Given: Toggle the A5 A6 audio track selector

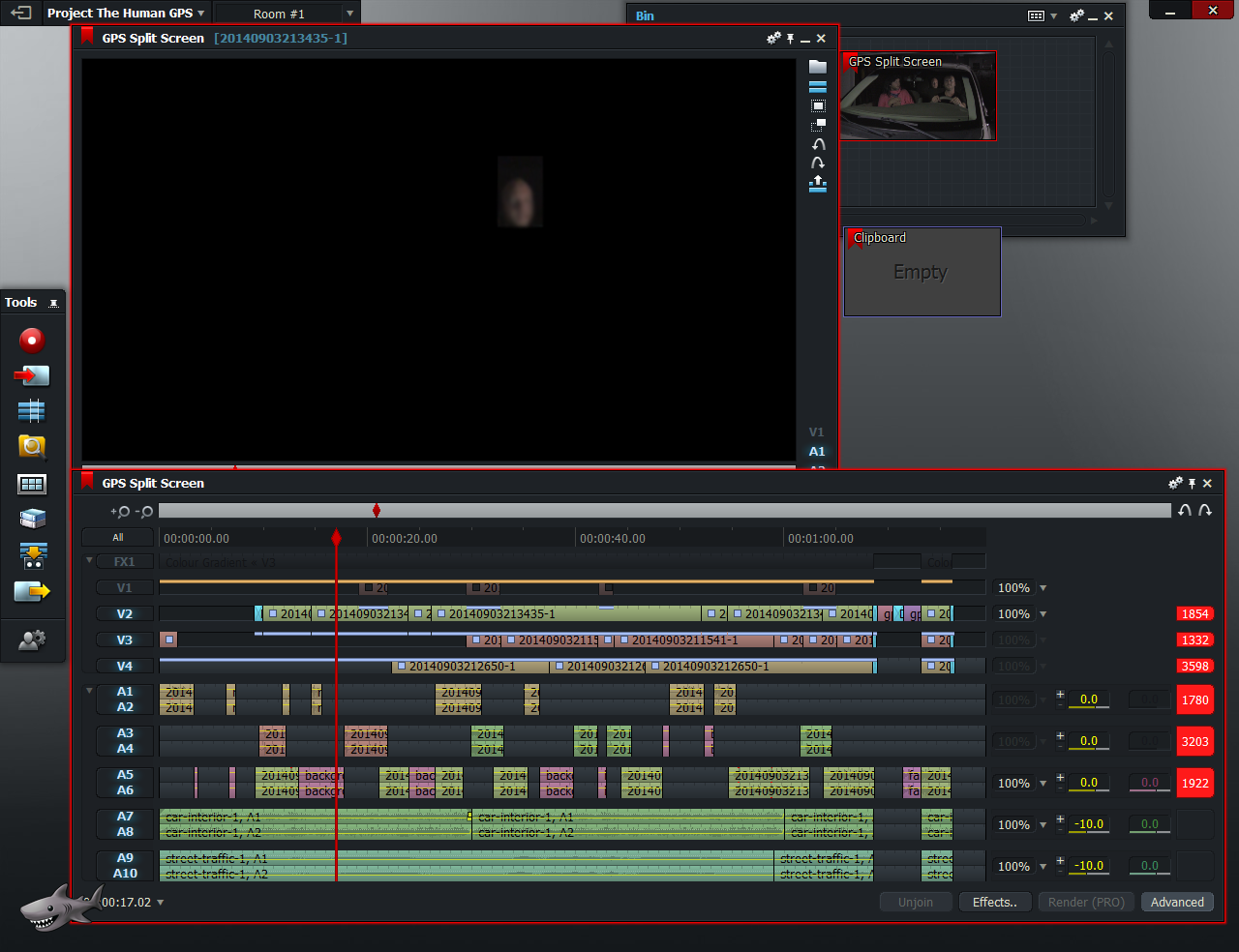Looking at the screenshot, I should tap(125, 783).
